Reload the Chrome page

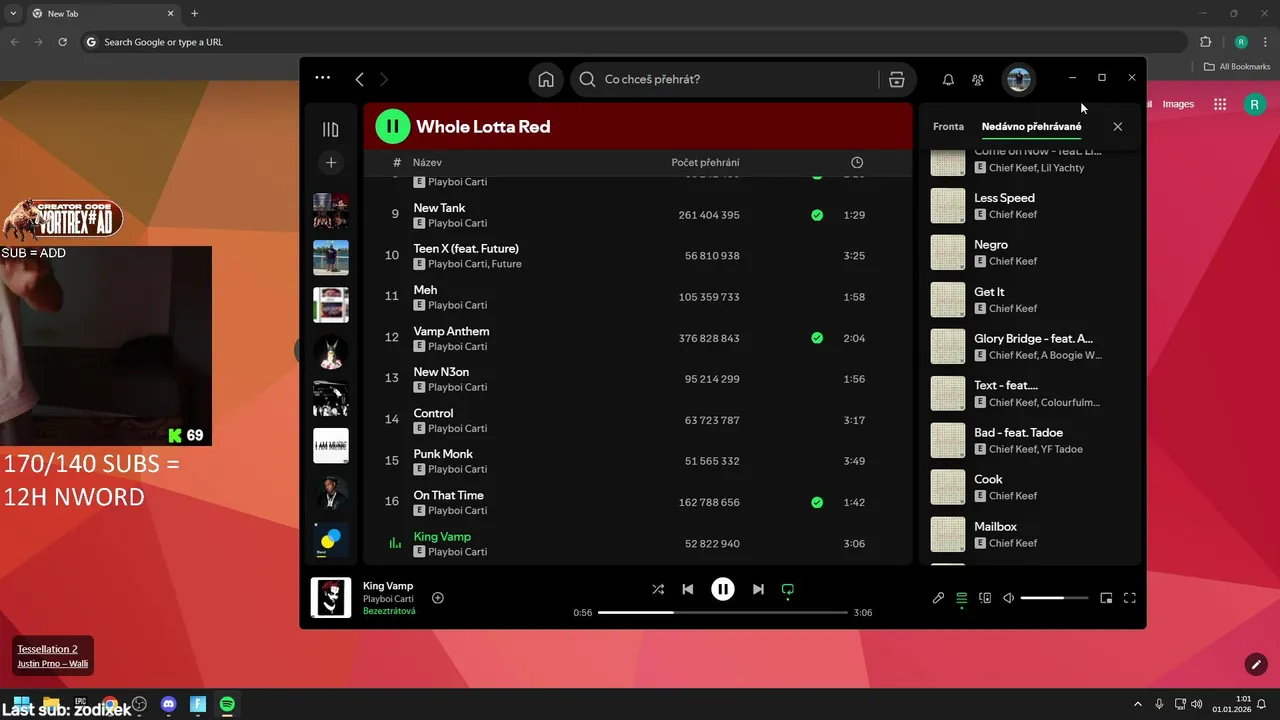(x=62, y=42)
